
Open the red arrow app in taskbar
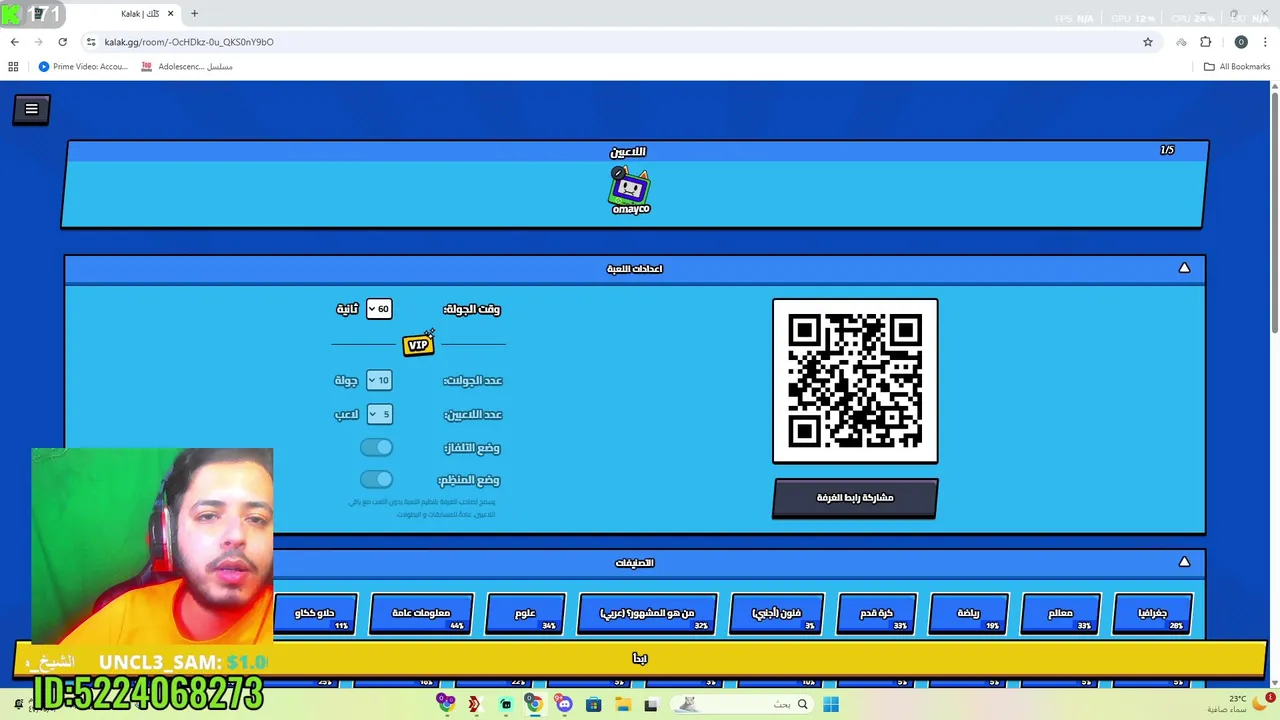click(474, 704)
